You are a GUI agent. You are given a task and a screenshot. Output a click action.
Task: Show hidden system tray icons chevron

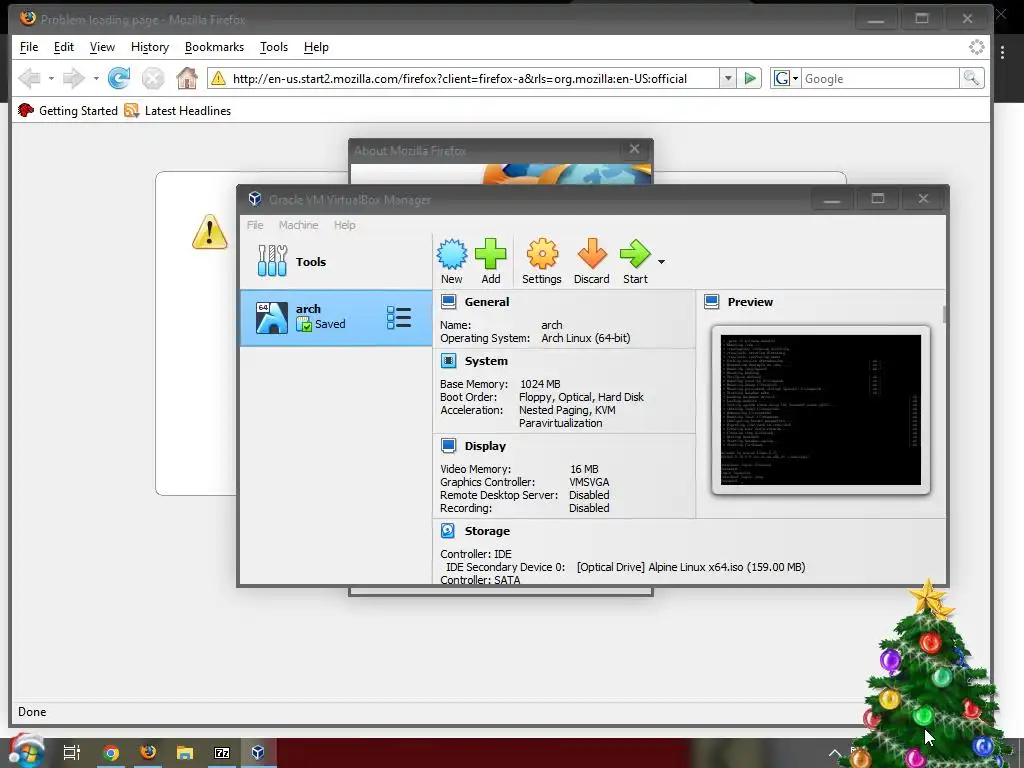(835, 754)
